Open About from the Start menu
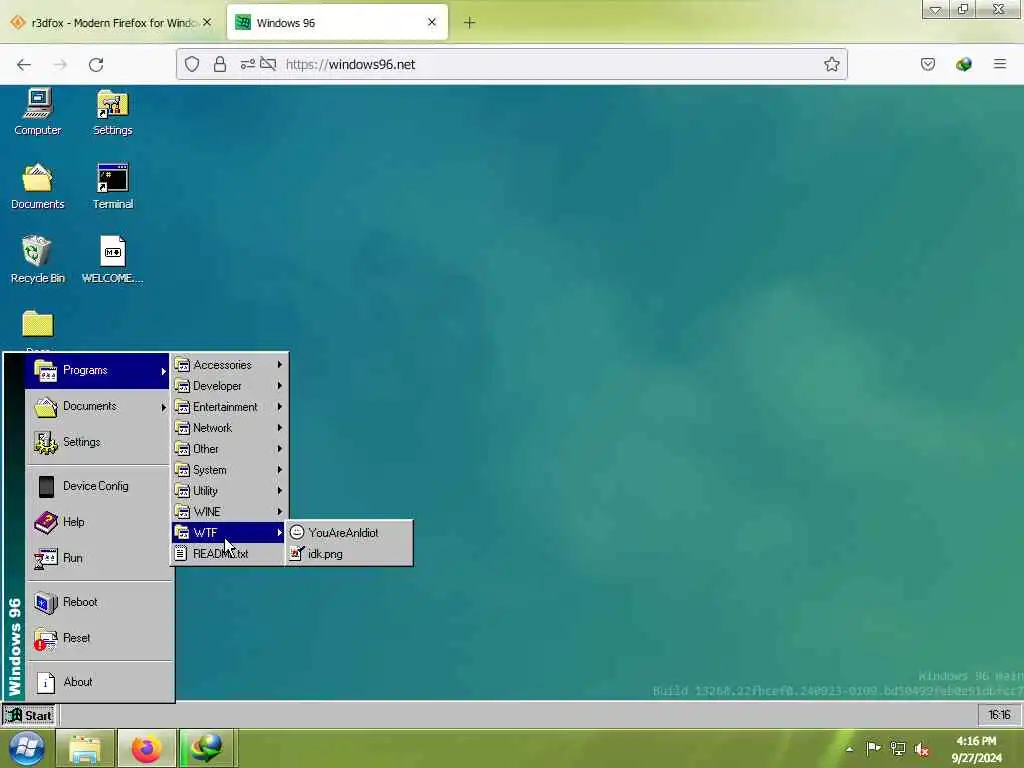The height and width of the screenshot is (768, 1024). [97, 682]
